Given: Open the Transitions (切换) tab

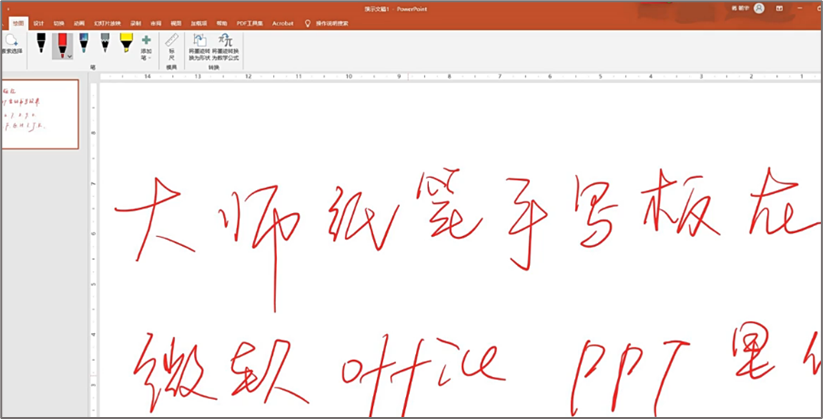Looking at the screenshot, I should click(58, 24).
